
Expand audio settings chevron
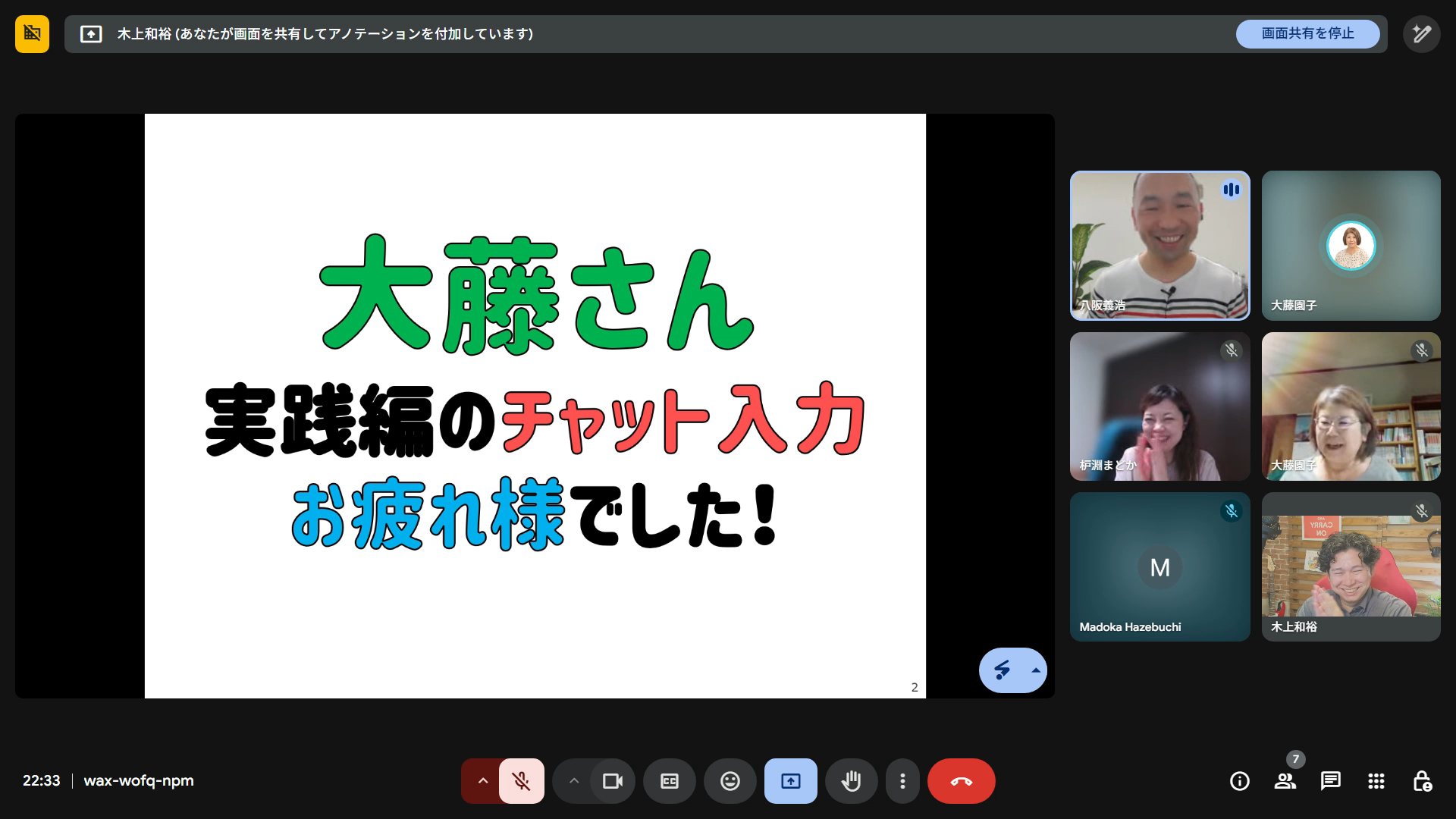(482, 781)
